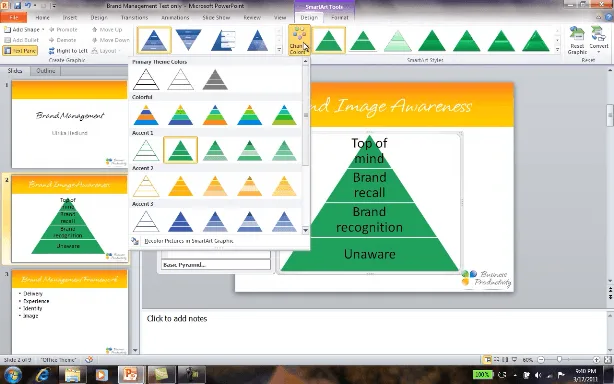This screenshot has height=384, width=614.
Task: Choose Accent 1 Colored Outline option
Action: pos(146,150)
